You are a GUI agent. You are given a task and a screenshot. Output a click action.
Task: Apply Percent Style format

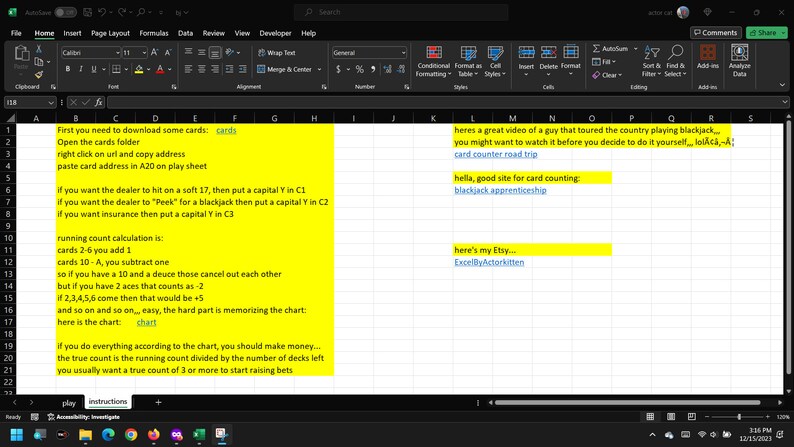pyautogui.click(x=360, y=69)
